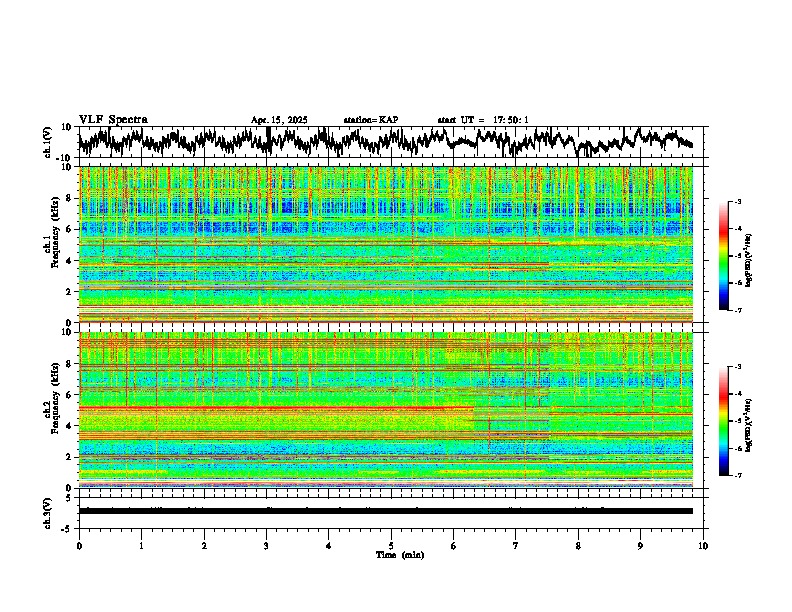Click the "4" kHz tick on ch.2 spectrogram axis

pos(69,426)
